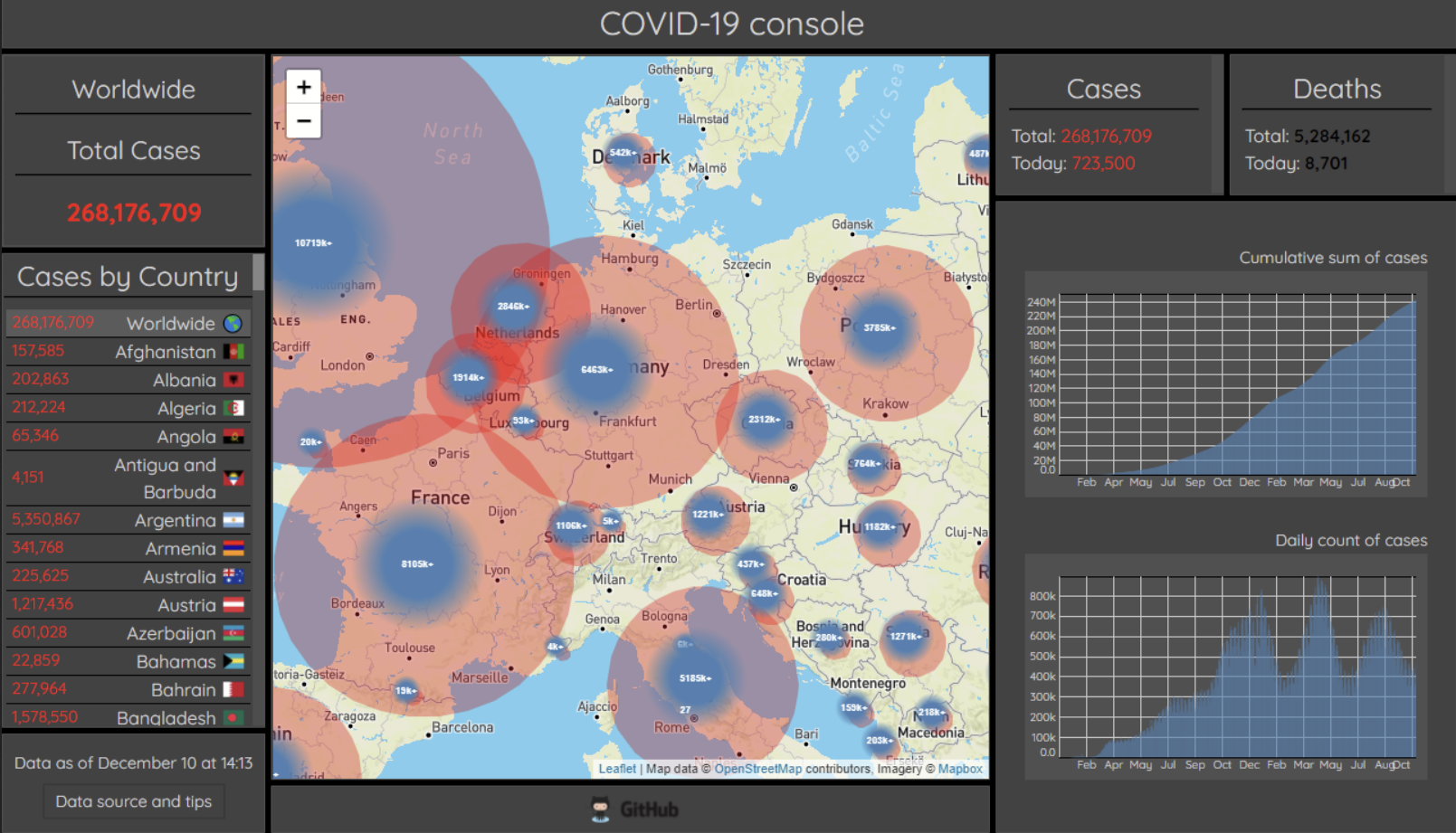Image resolution: width=1456 pixels, height=833 pixels.
Task: Select the Australia flag icon
Action: pos(233,576)
